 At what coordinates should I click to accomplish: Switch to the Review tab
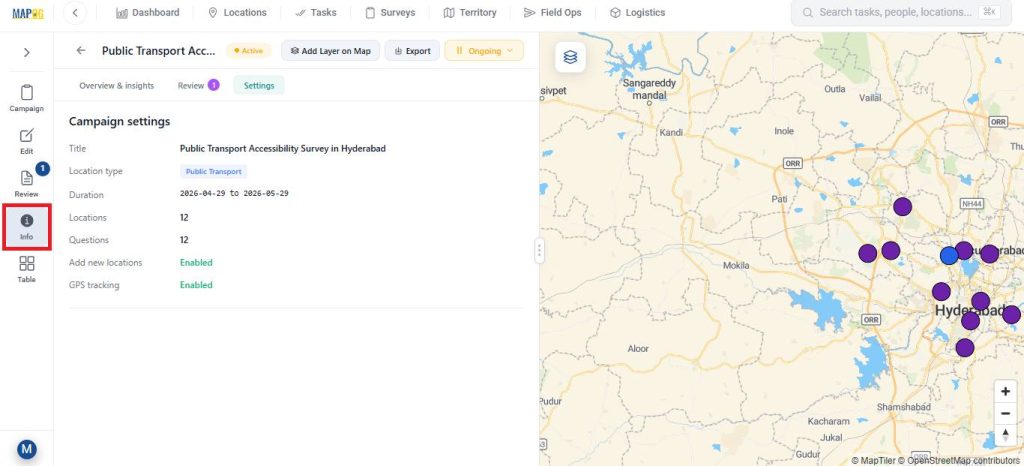pyautogui.click(x=199, y=85)
